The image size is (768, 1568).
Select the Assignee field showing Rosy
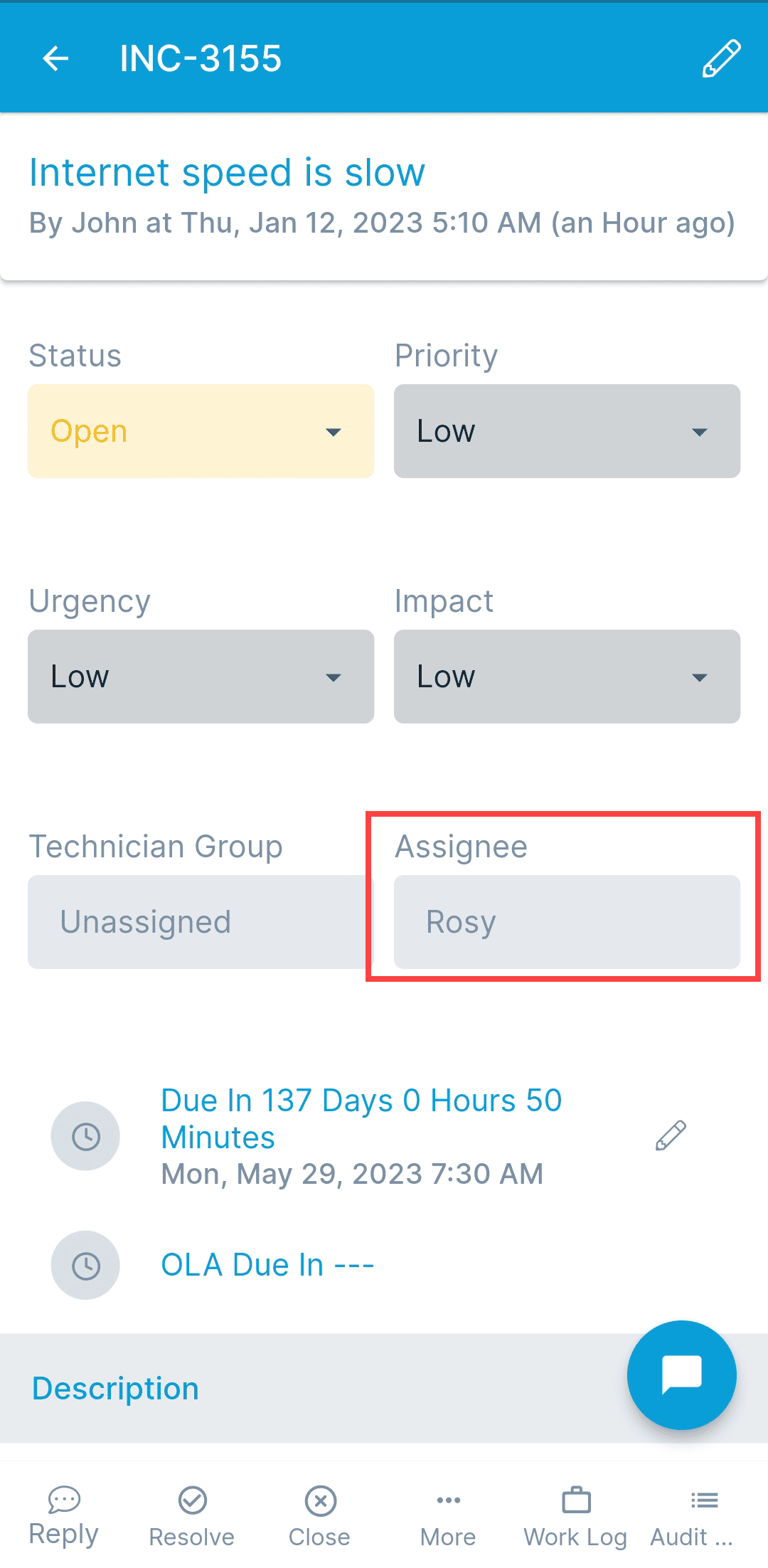tap(567, 921)
